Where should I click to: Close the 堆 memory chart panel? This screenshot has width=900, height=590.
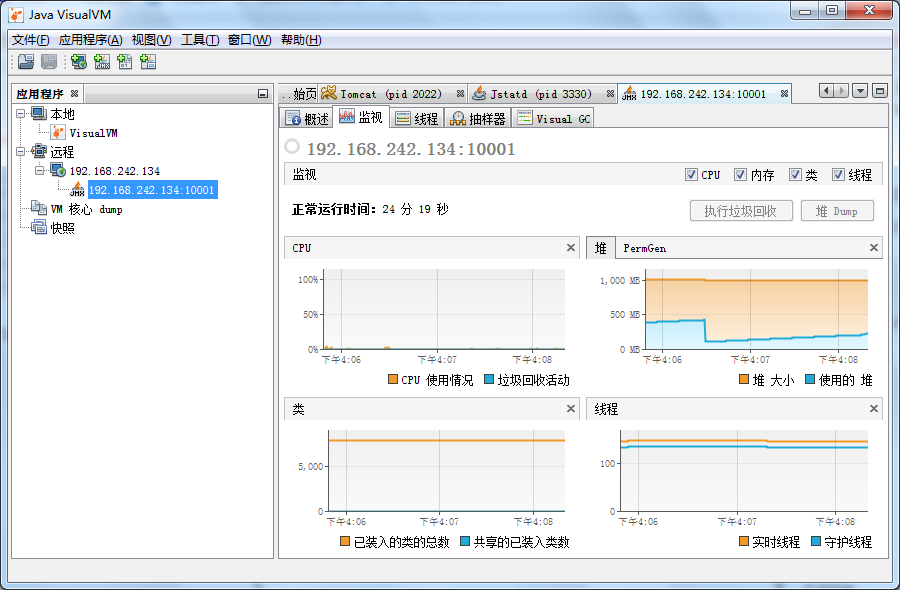874,247
